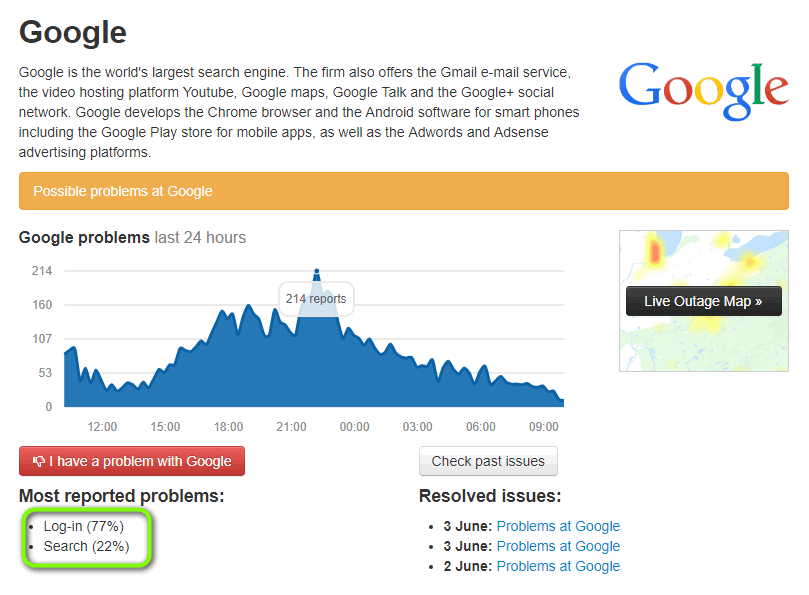Click the 'Most reported problems:' heading
809x595 pixels.
(122, 496)
